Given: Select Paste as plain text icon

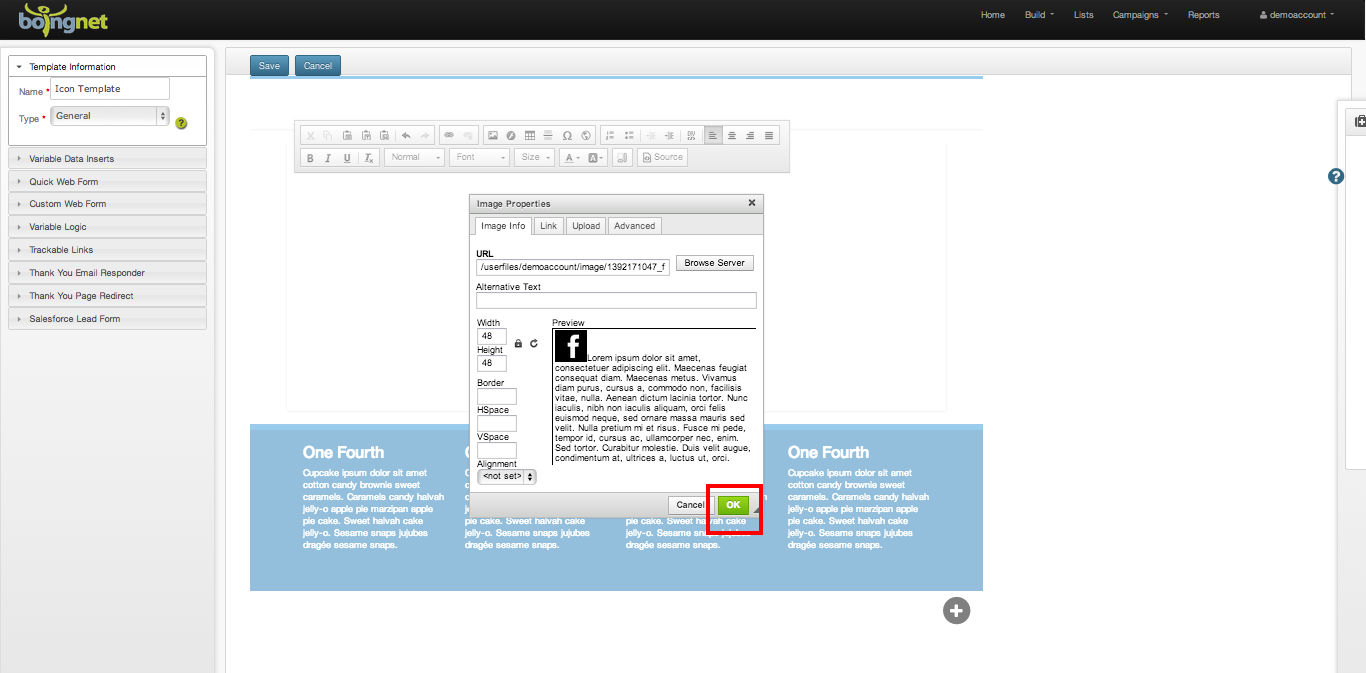Looking at the screenshot, I should click(366, 135).
